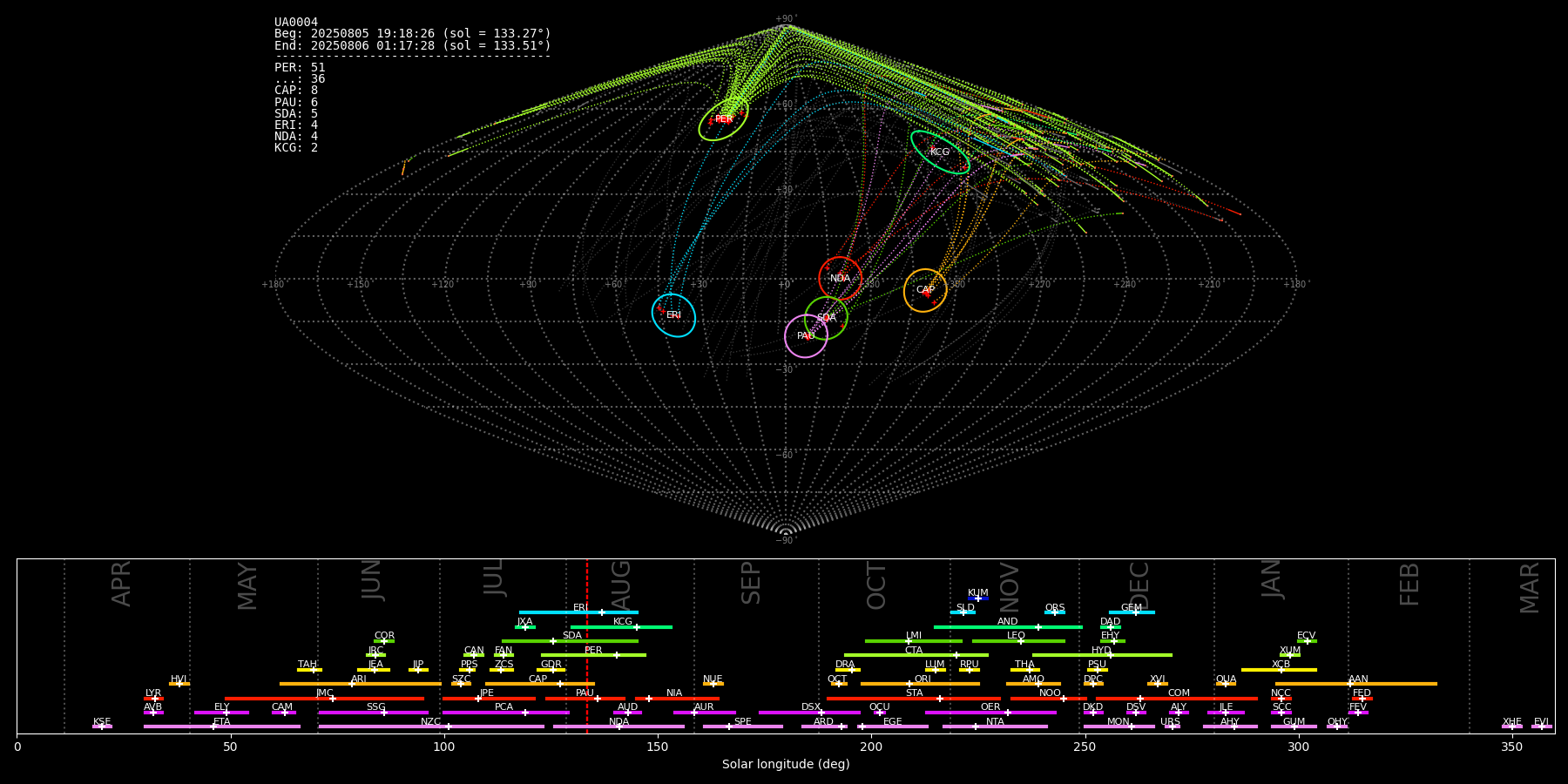Click the KSE bar at timeline start
This screenshot has height=784, width=1568.
click(102, 727)
